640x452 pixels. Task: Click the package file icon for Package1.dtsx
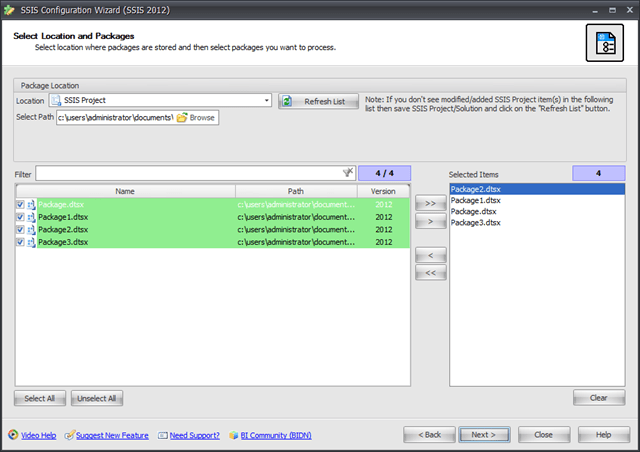point(31,217)
